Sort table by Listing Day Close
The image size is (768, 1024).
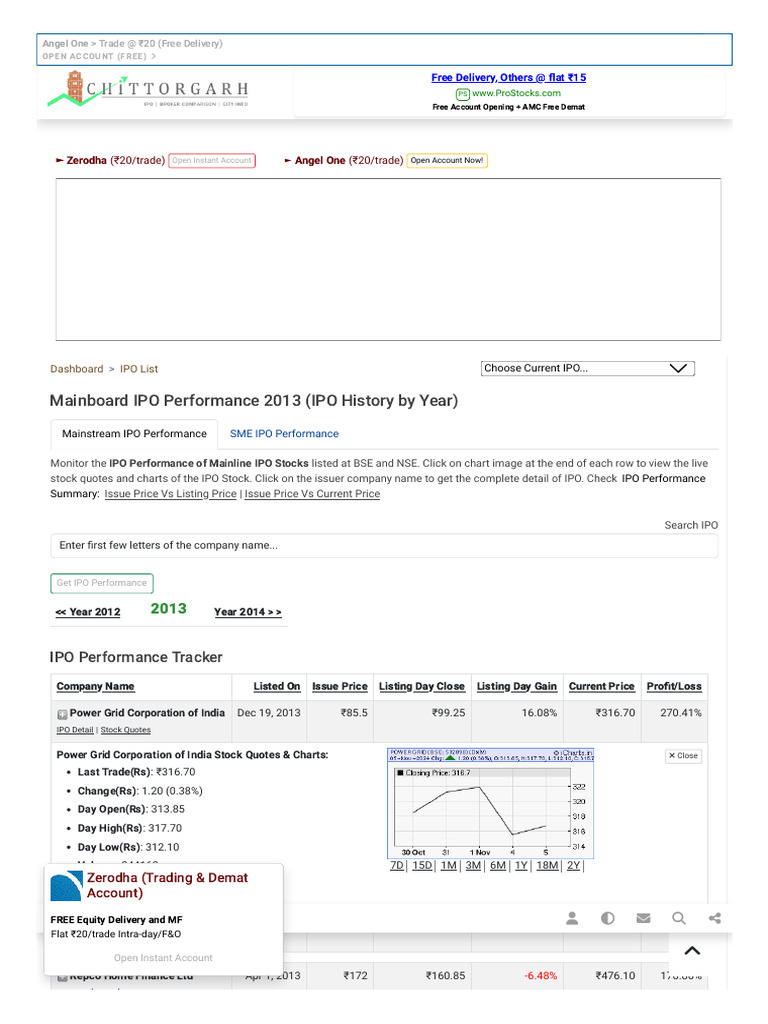[422, 686]
